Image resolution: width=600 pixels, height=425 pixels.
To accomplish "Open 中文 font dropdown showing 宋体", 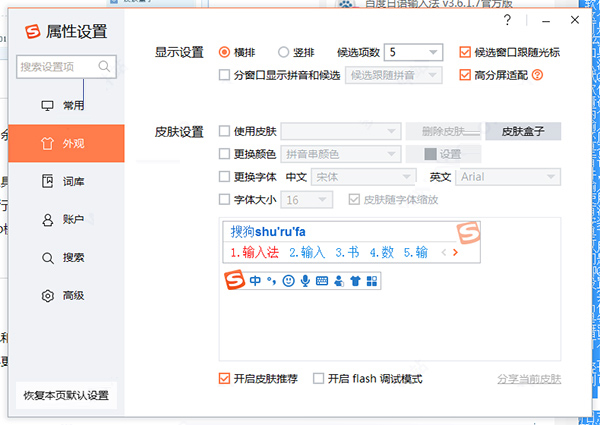I will 364,177.
